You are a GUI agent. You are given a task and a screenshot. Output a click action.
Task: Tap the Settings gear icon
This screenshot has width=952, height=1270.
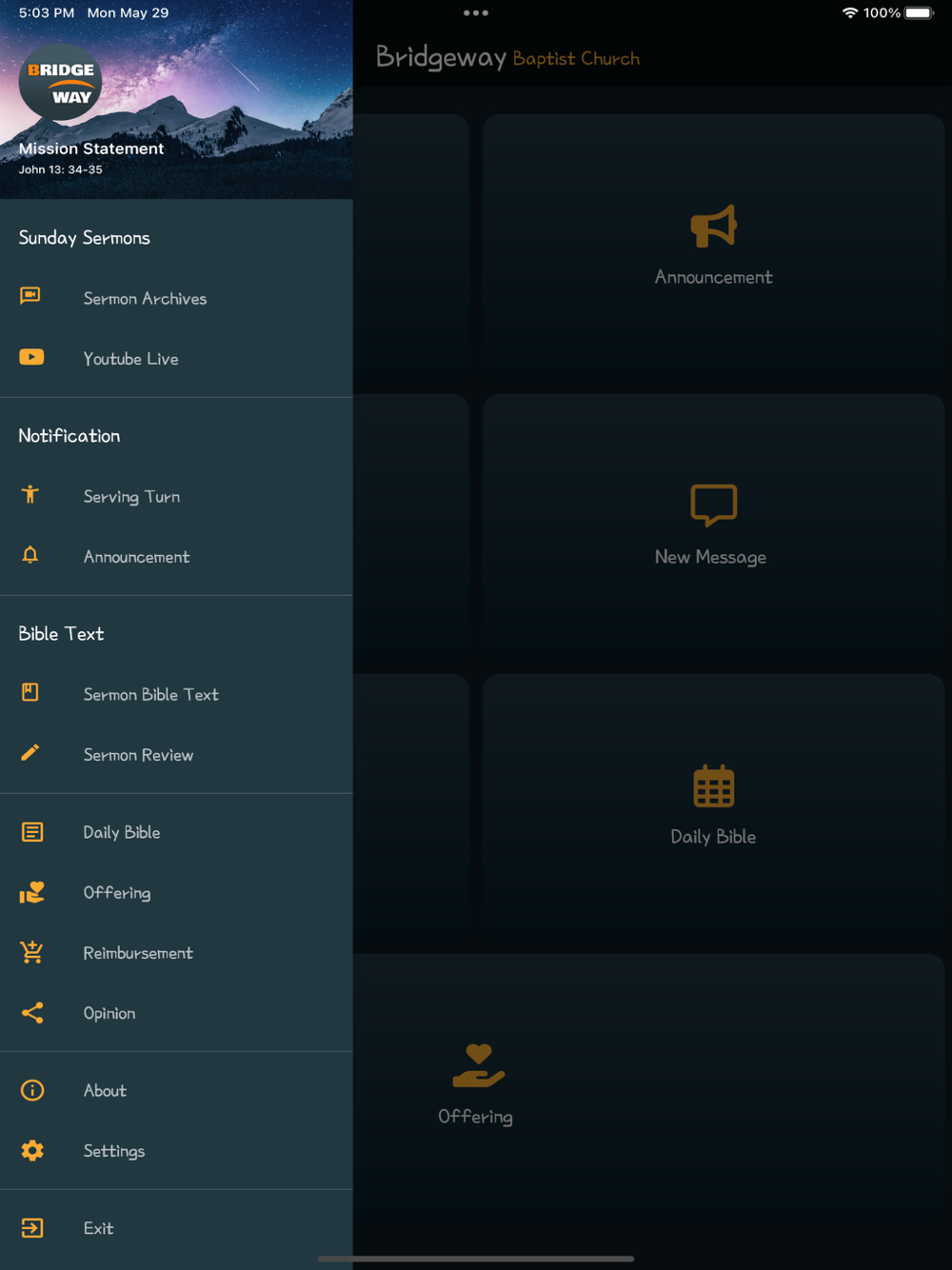pos(32,1150)
